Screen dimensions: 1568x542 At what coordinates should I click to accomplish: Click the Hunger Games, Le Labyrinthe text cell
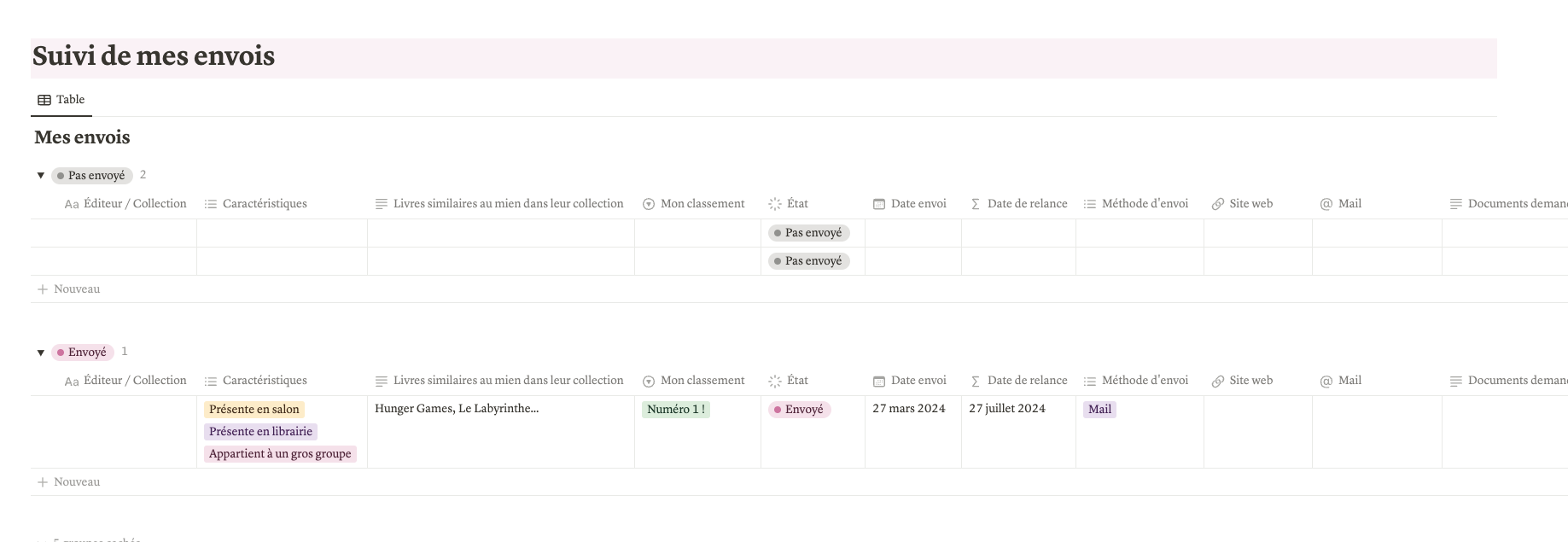tap(457, 409)
